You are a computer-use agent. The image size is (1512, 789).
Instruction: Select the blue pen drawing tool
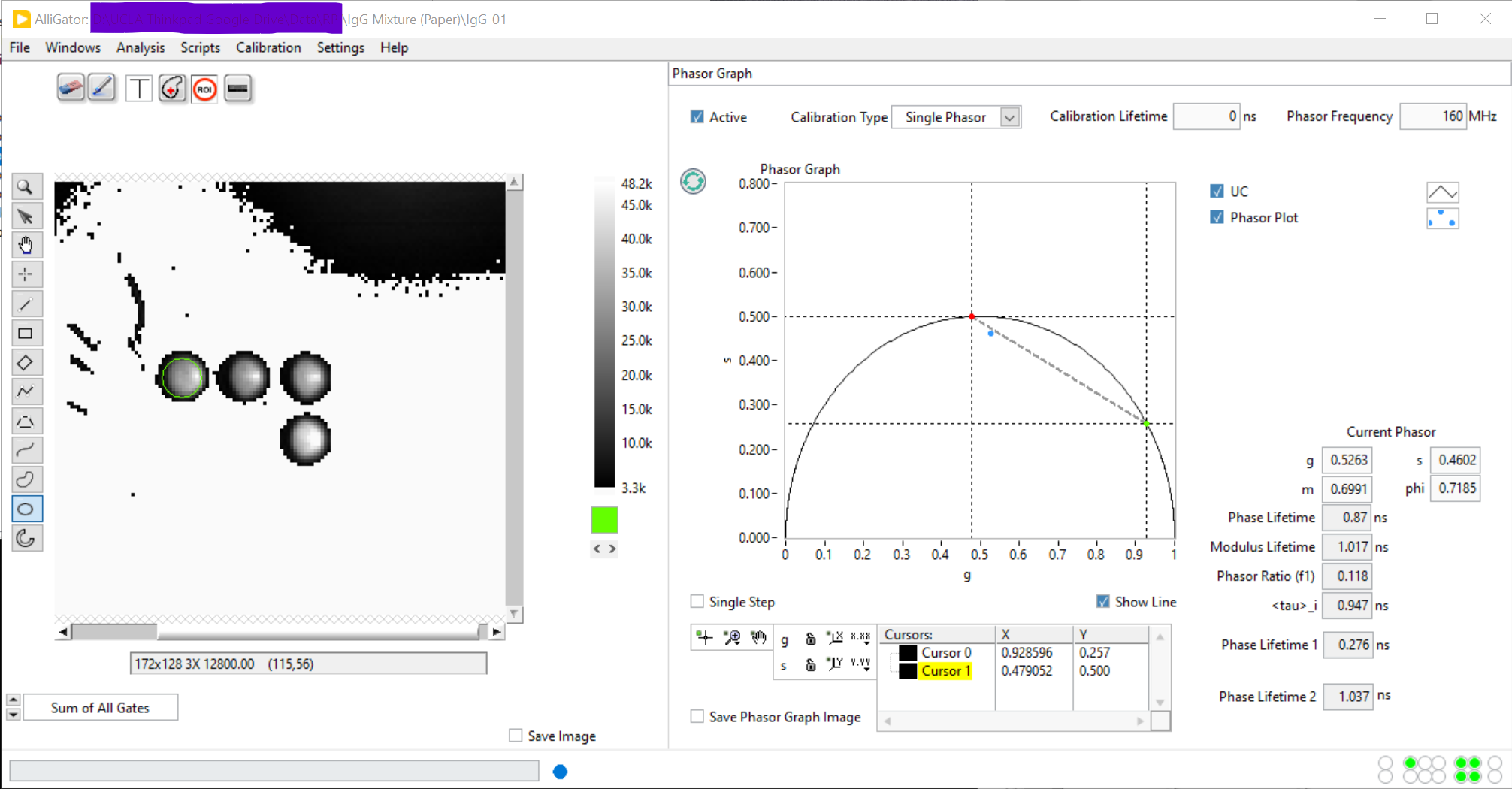[x=101, y=89]
